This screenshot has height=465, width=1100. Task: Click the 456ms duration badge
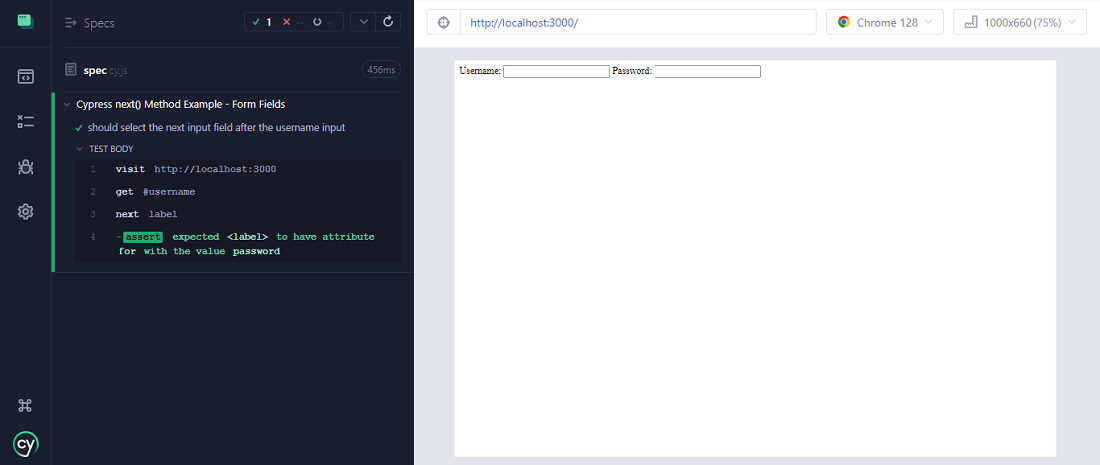coord(382,69)
